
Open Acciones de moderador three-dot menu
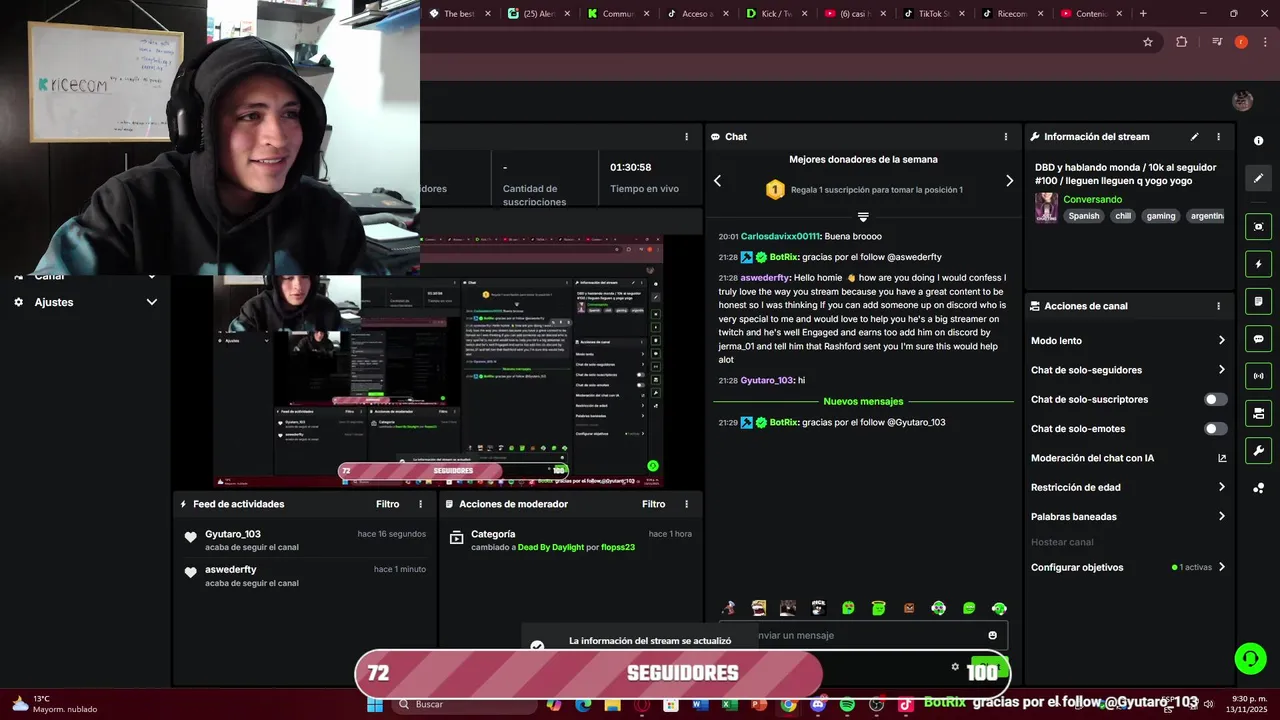pyautogui.click(x=686, y=504)
